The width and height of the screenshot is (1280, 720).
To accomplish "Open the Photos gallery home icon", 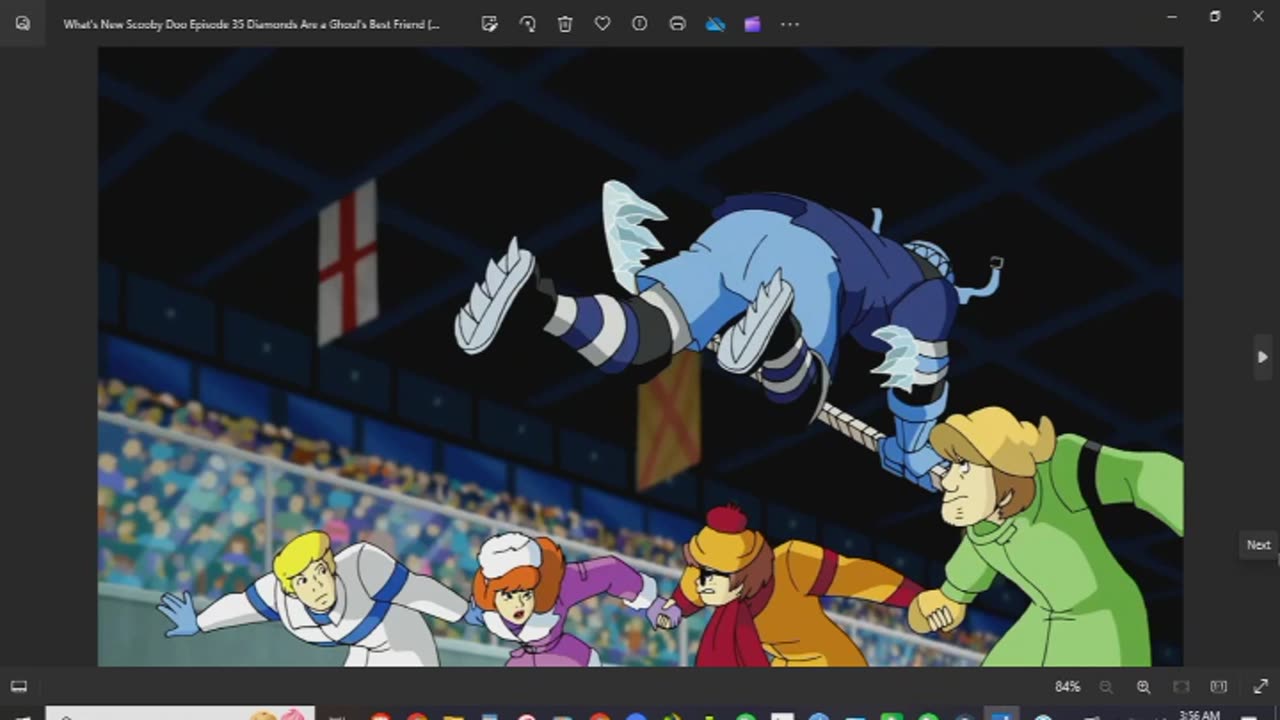I will (x=23, y=23).
